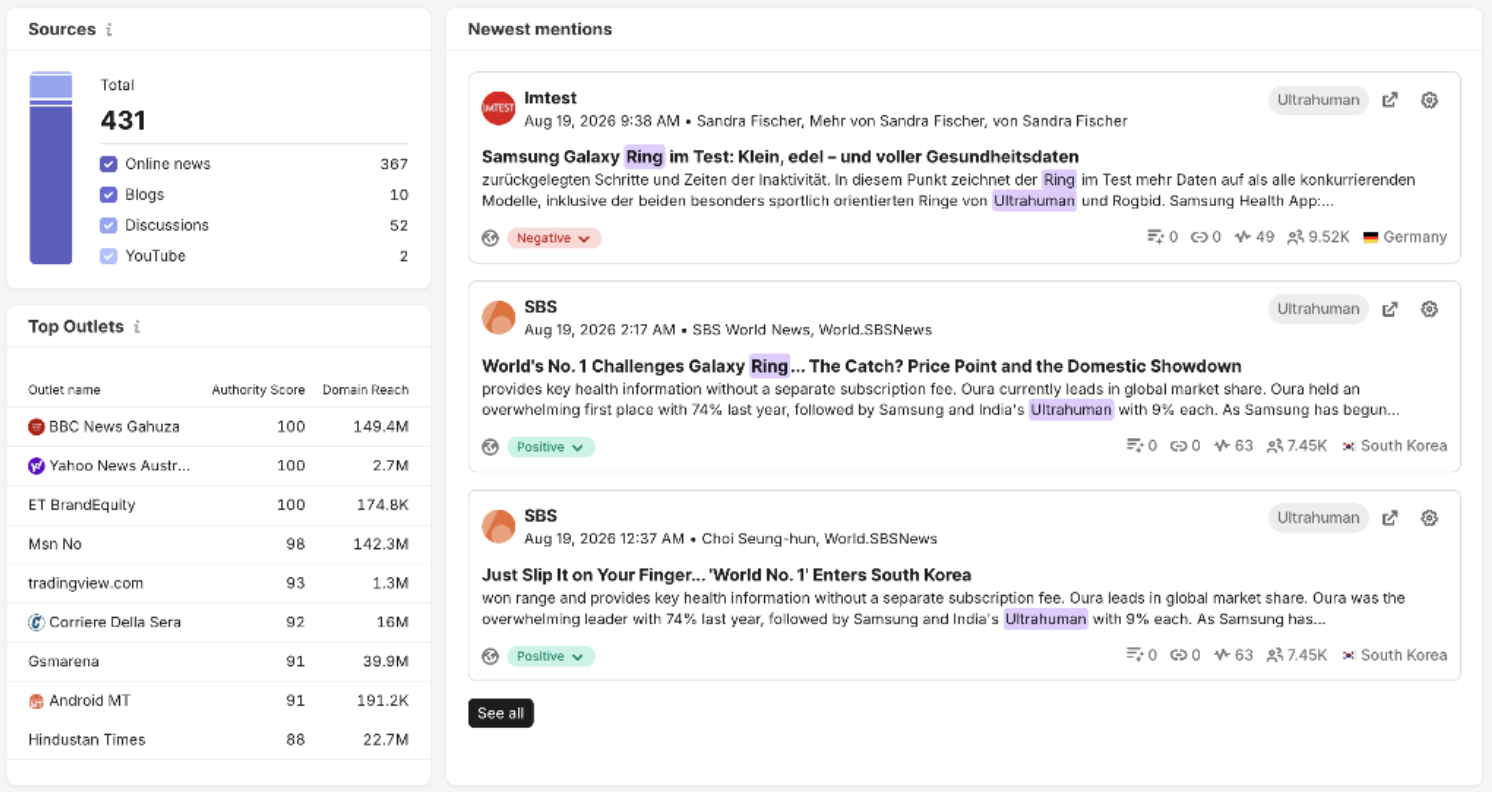
Task: Click the Online news count 367
Action: [394, 164]
